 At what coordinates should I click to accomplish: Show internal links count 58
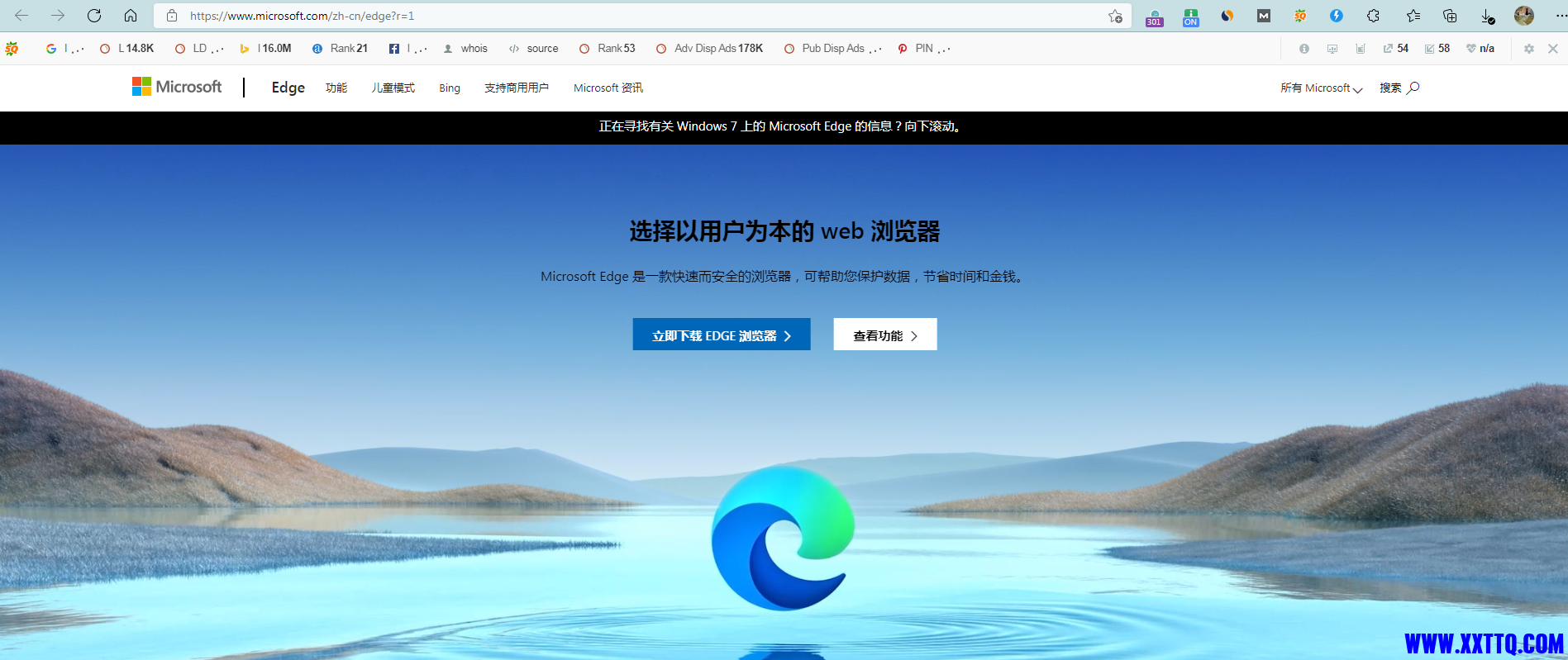(x=1437, y=49)
